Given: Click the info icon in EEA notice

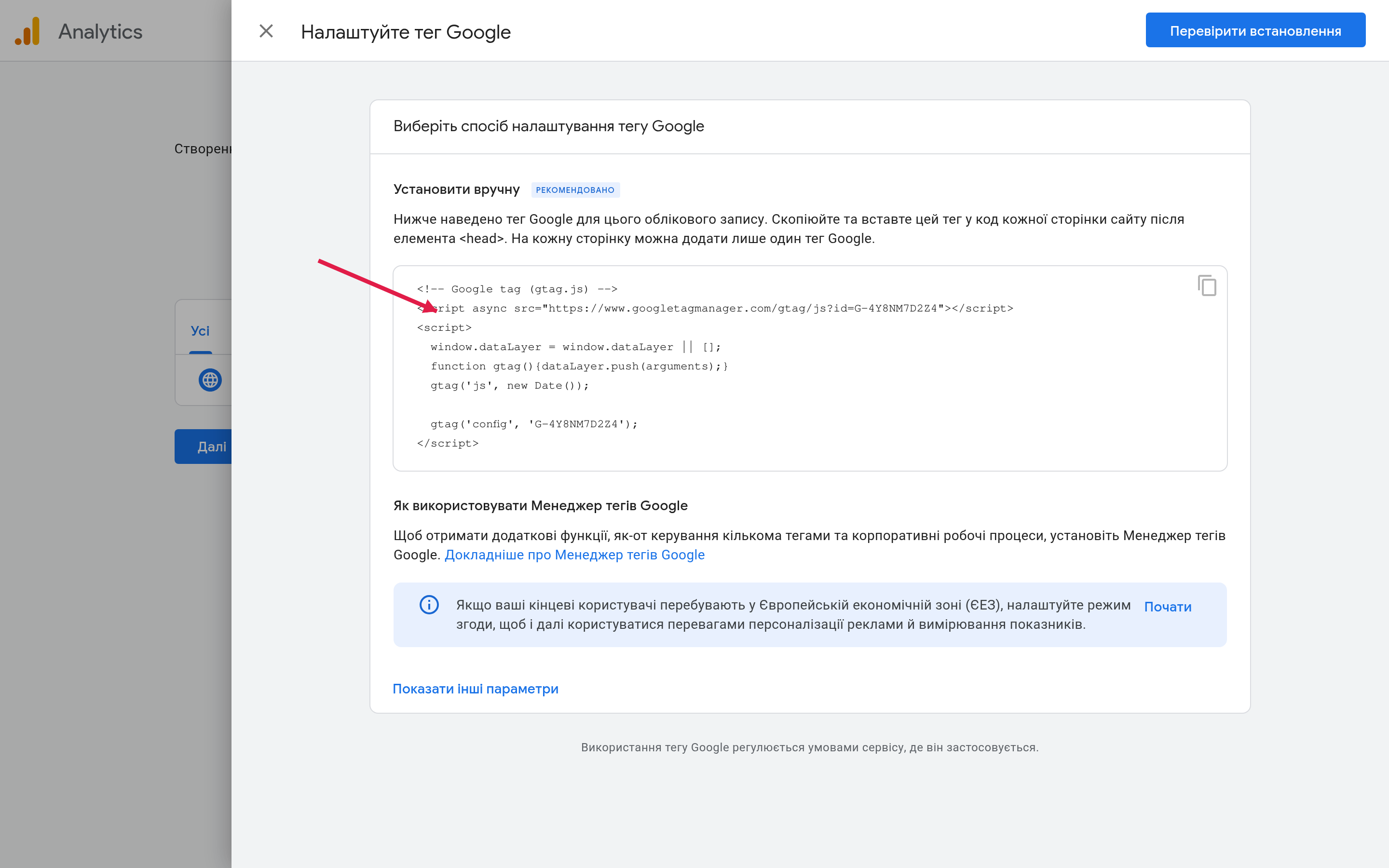Looking at the screenshot, I should tap(429, 605).
